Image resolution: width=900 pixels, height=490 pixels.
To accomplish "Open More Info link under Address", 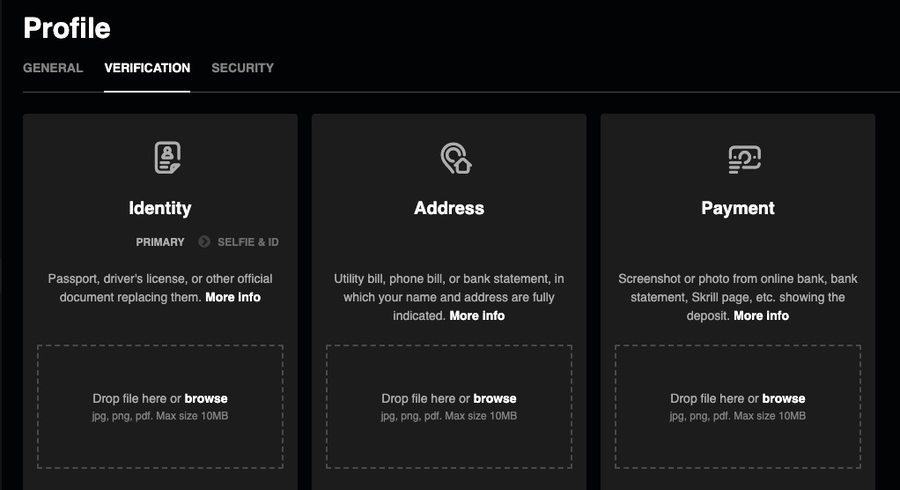I will point(477,316).
